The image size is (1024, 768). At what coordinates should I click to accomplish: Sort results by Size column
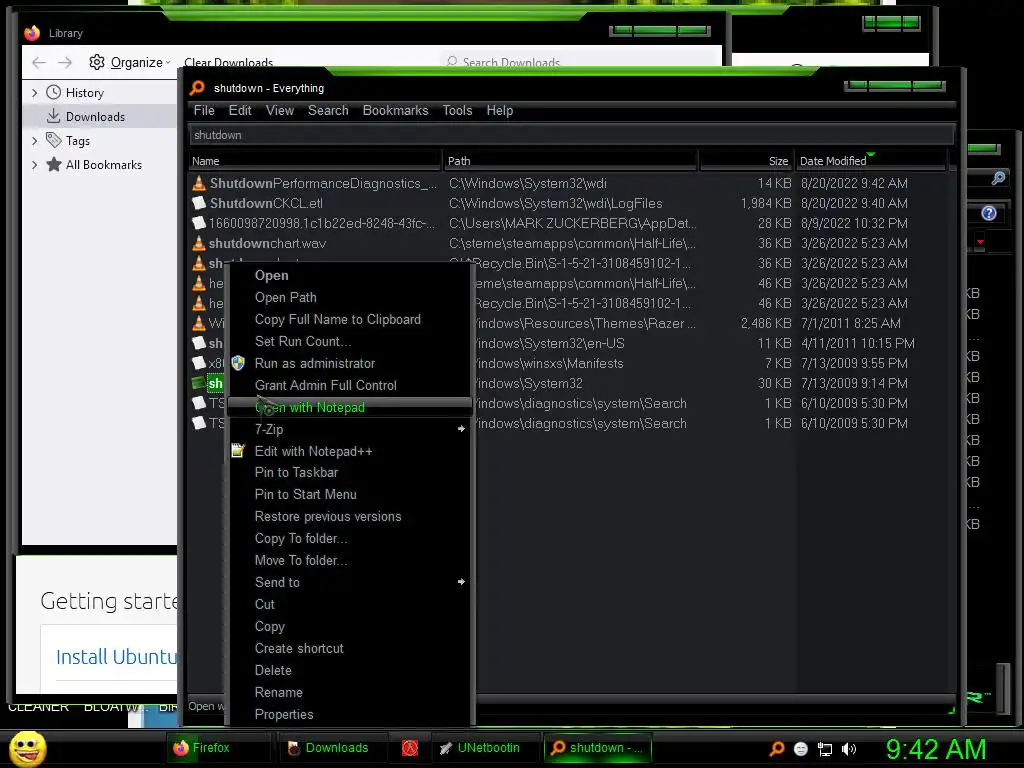(746, 161)
